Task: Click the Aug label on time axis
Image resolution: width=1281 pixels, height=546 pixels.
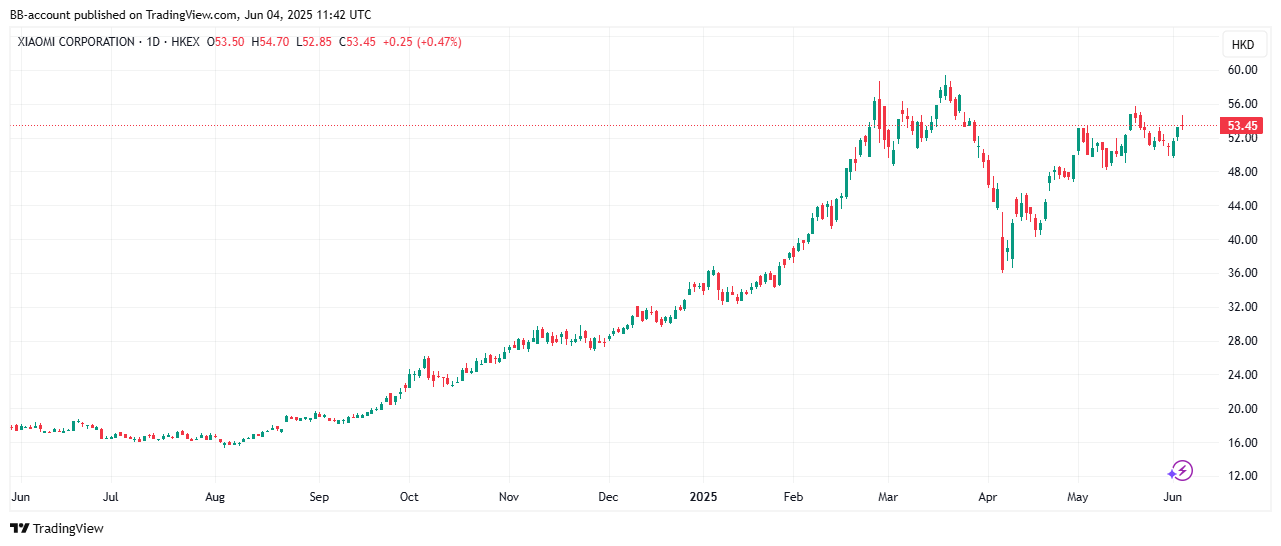Action: click(214, 496)
